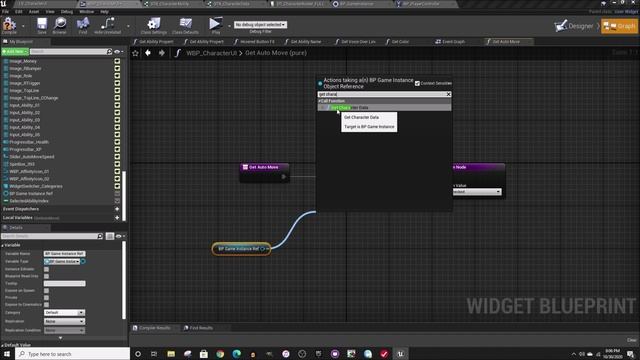640x360 pixels.
Task: Toggle visibility checkbox for Input_Ability_01
Action: tap(117, 105)
